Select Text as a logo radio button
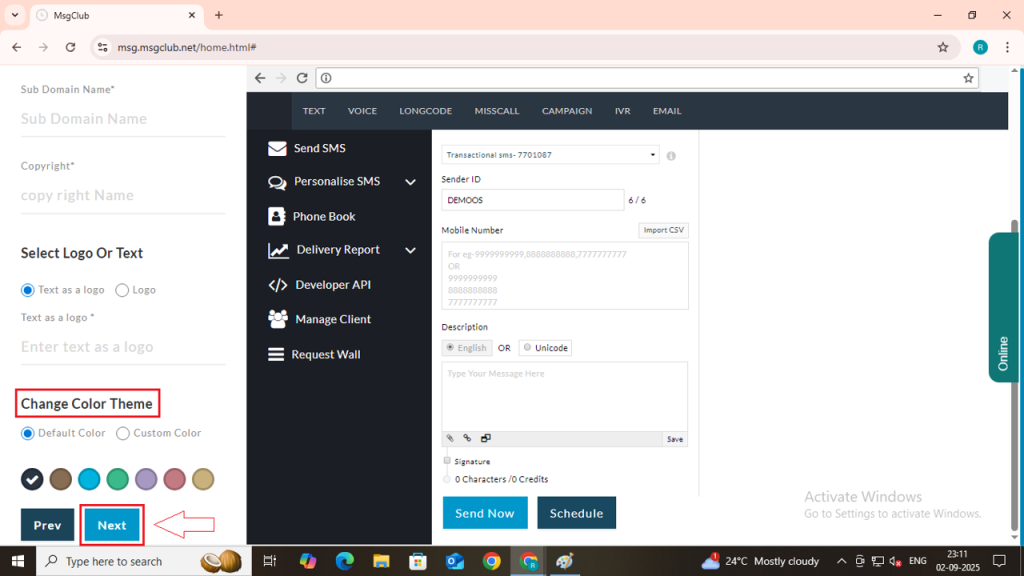This screenshot has width=1024, height=576. 27,290
